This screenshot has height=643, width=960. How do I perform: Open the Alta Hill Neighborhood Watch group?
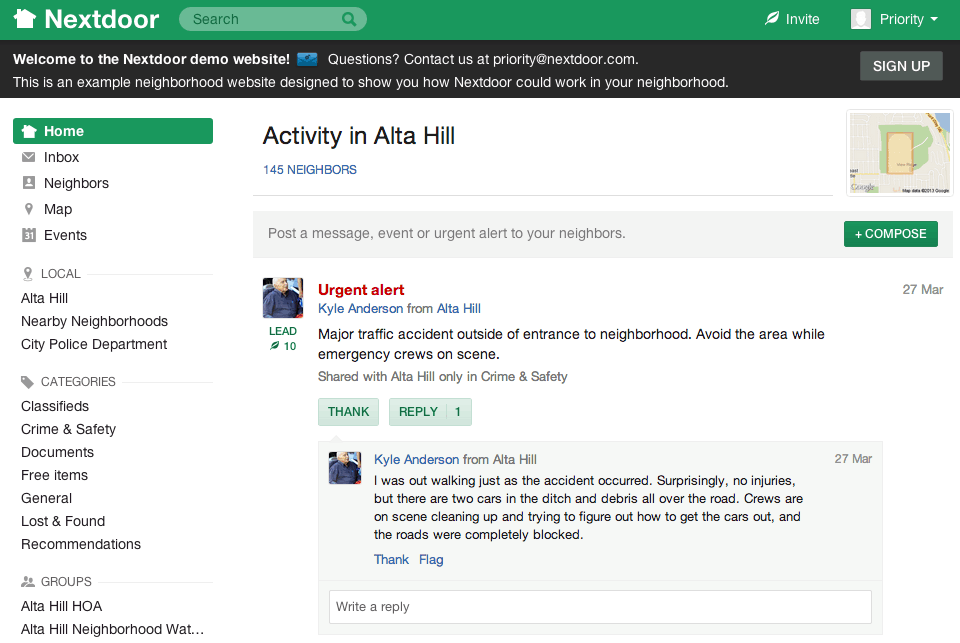pos(112,630)
